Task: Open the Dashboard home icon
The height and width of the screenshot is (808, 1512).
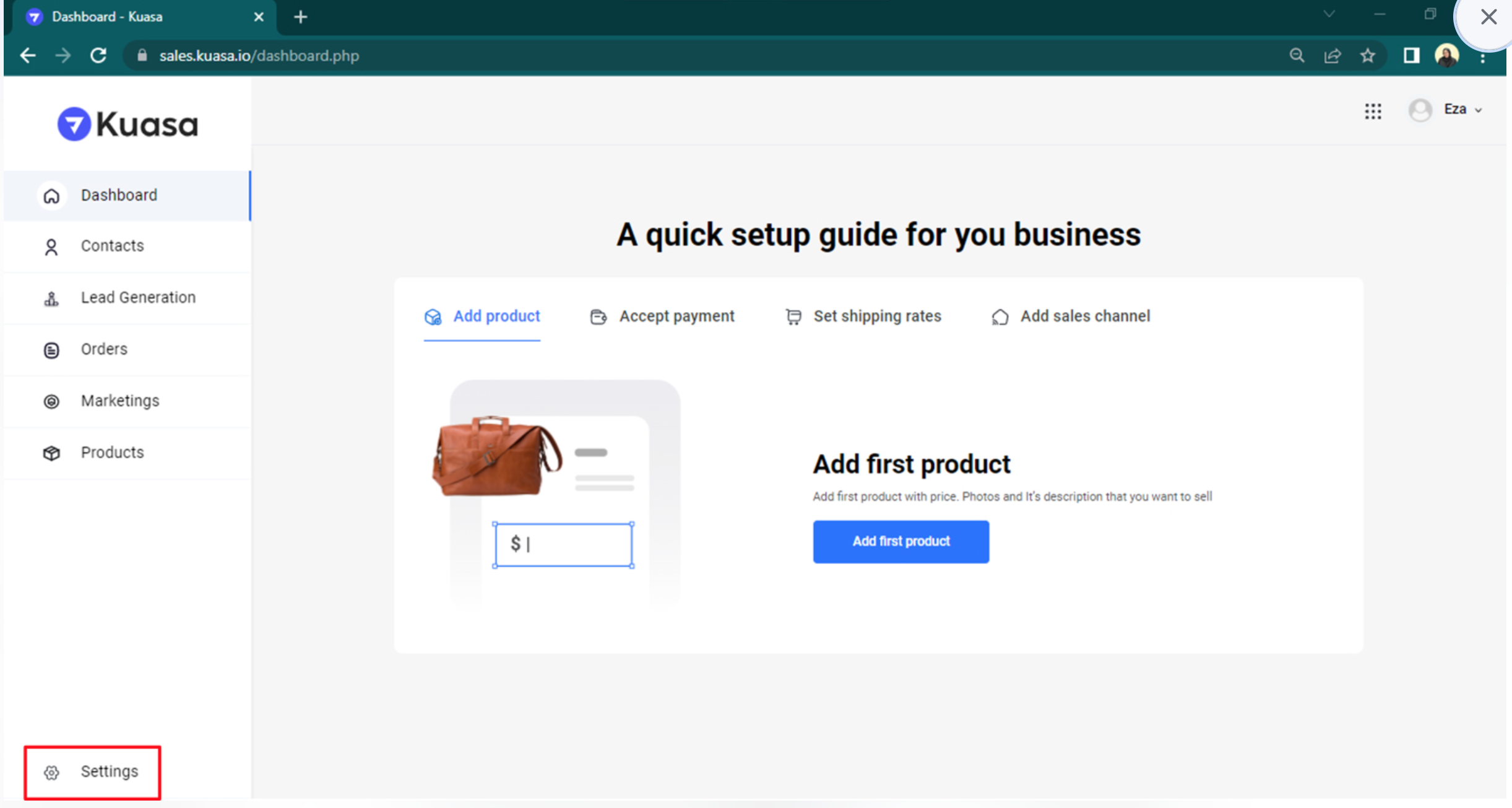Action: coord(51,196)
